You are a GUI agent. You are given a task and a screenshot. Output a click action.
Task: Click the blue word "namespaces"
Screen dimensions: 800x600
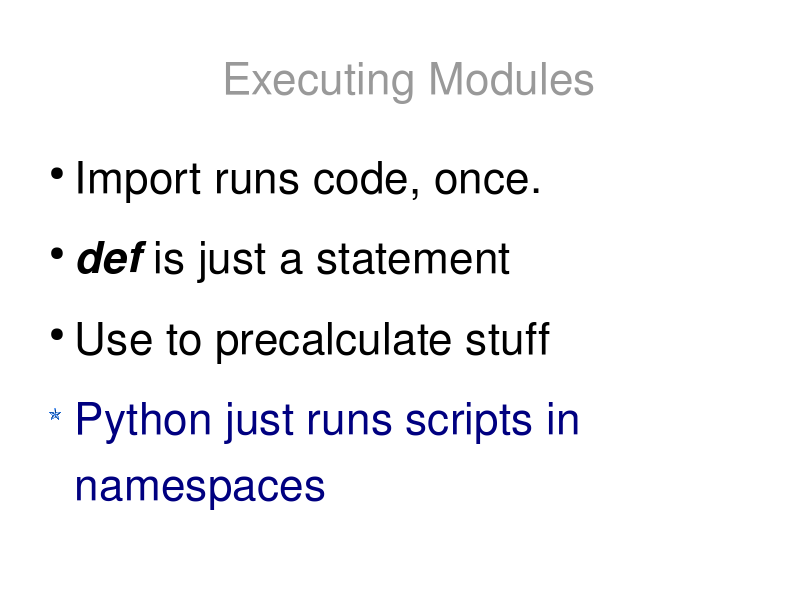(x=199, y=488)
